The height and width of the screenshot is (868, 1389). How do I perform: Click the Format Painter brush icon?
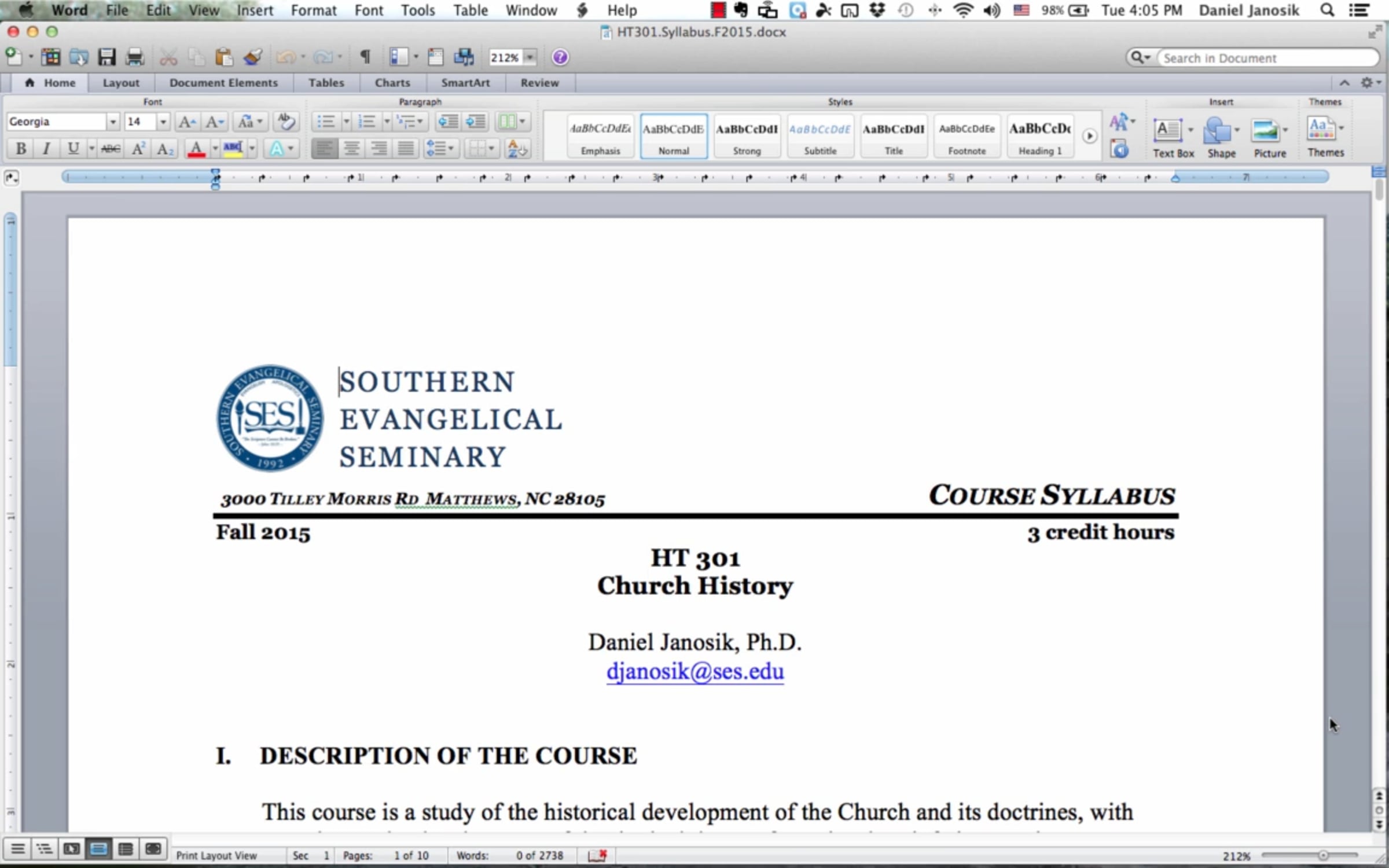tap(253, 57)
